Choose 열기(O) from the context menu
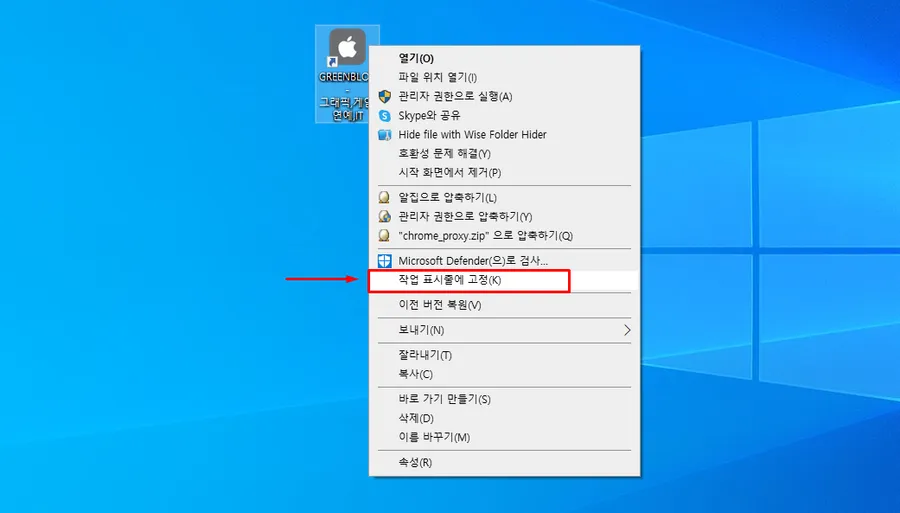 pos(504,59)
